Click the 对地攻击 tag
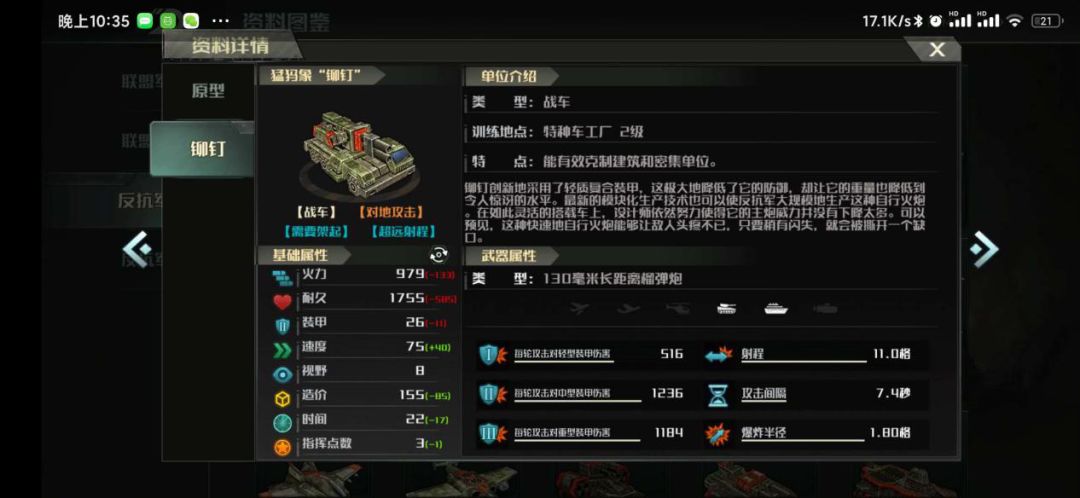Viewport: 1080px width, 498px height. [x=391, y=213]
